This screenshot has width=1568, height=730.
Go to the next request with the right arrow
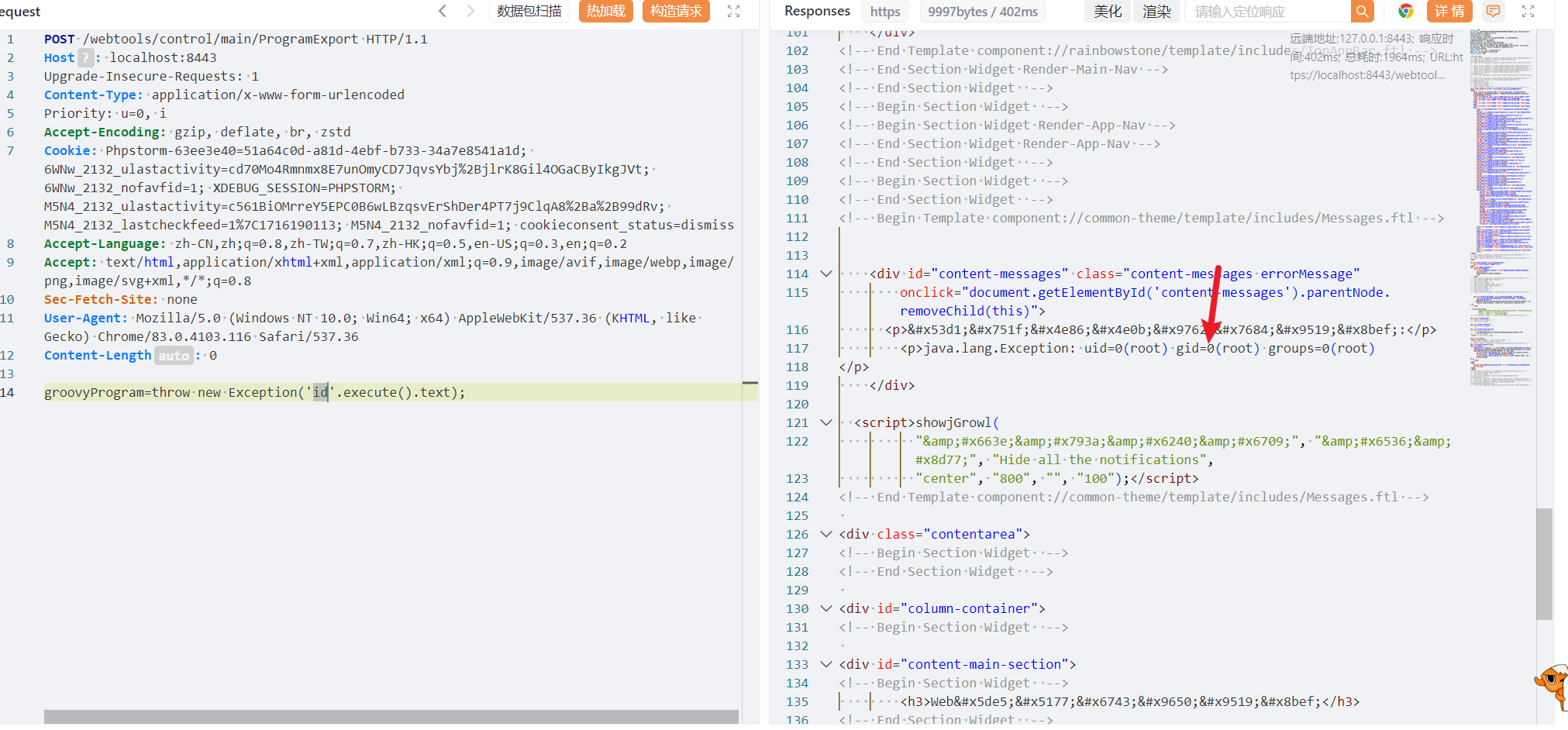coord(470,11)
